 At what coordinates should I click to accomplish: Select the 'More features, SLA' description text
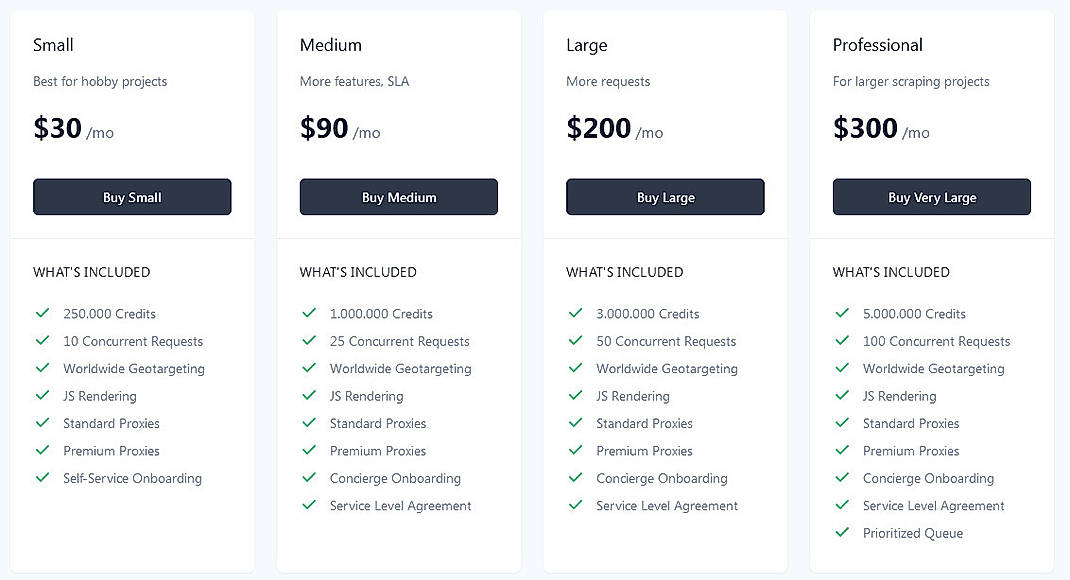[x=354, y=81]
